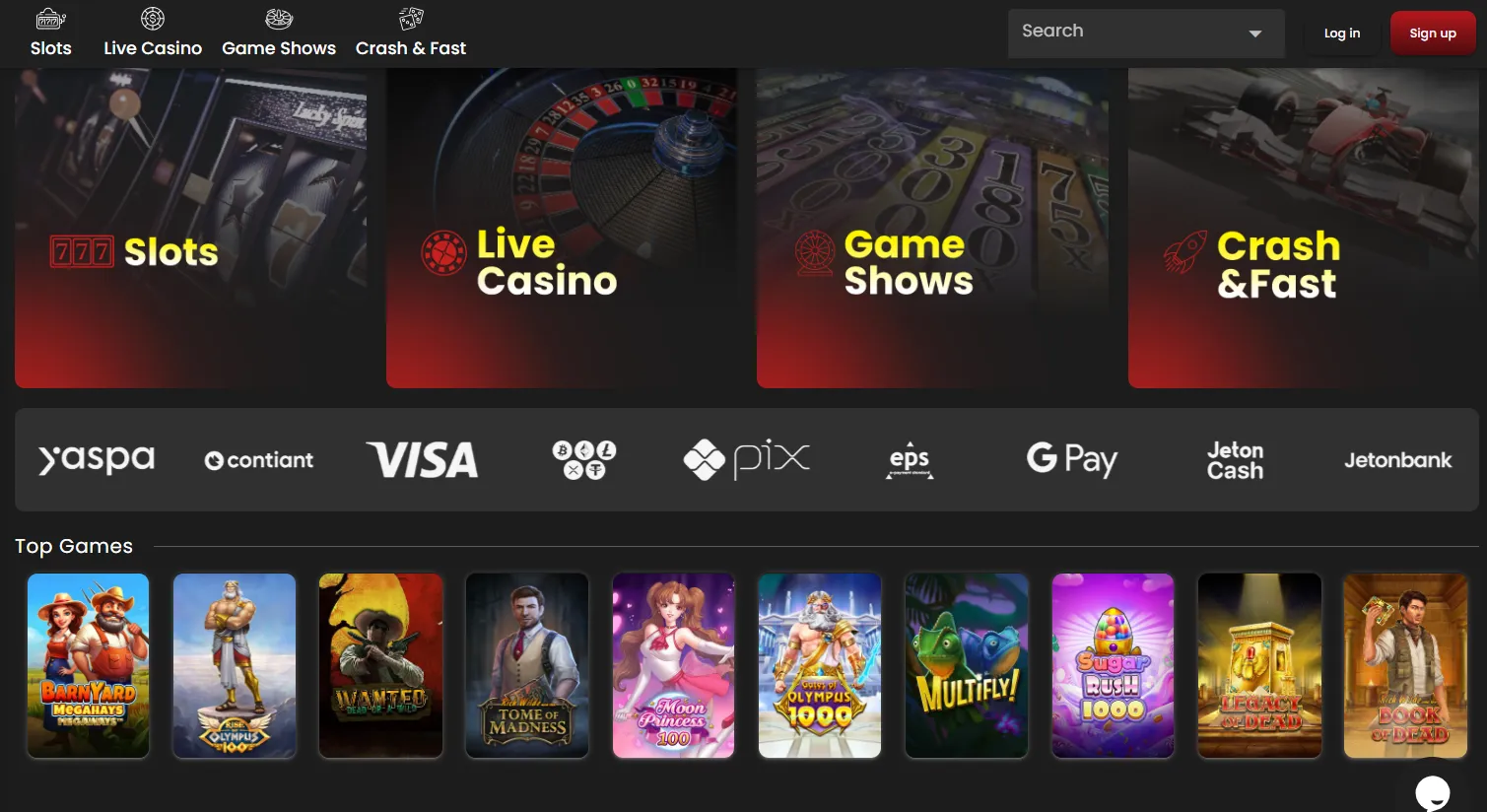Expand the Search dropdown arrow

1255,34
